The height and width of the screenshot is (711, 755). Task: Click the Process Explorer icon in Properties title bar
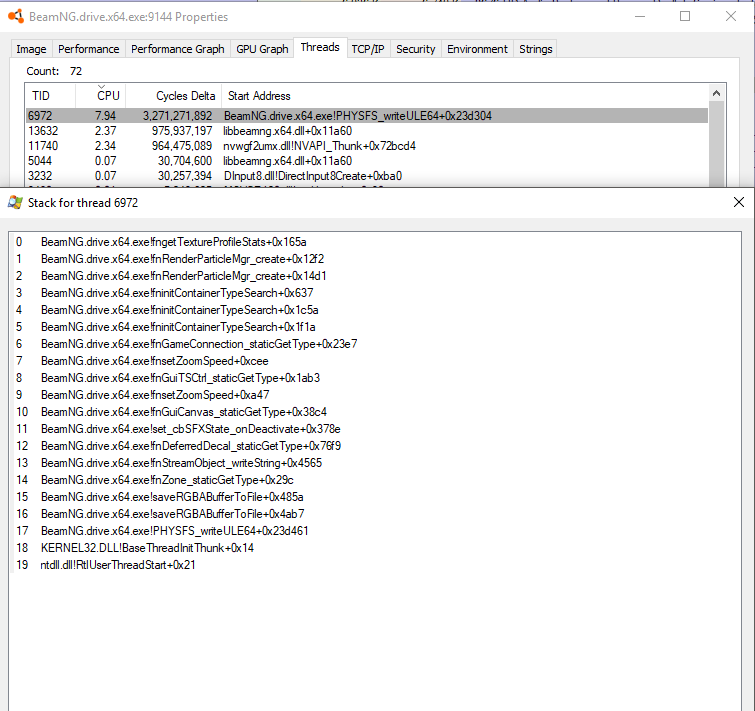(16, 17)
